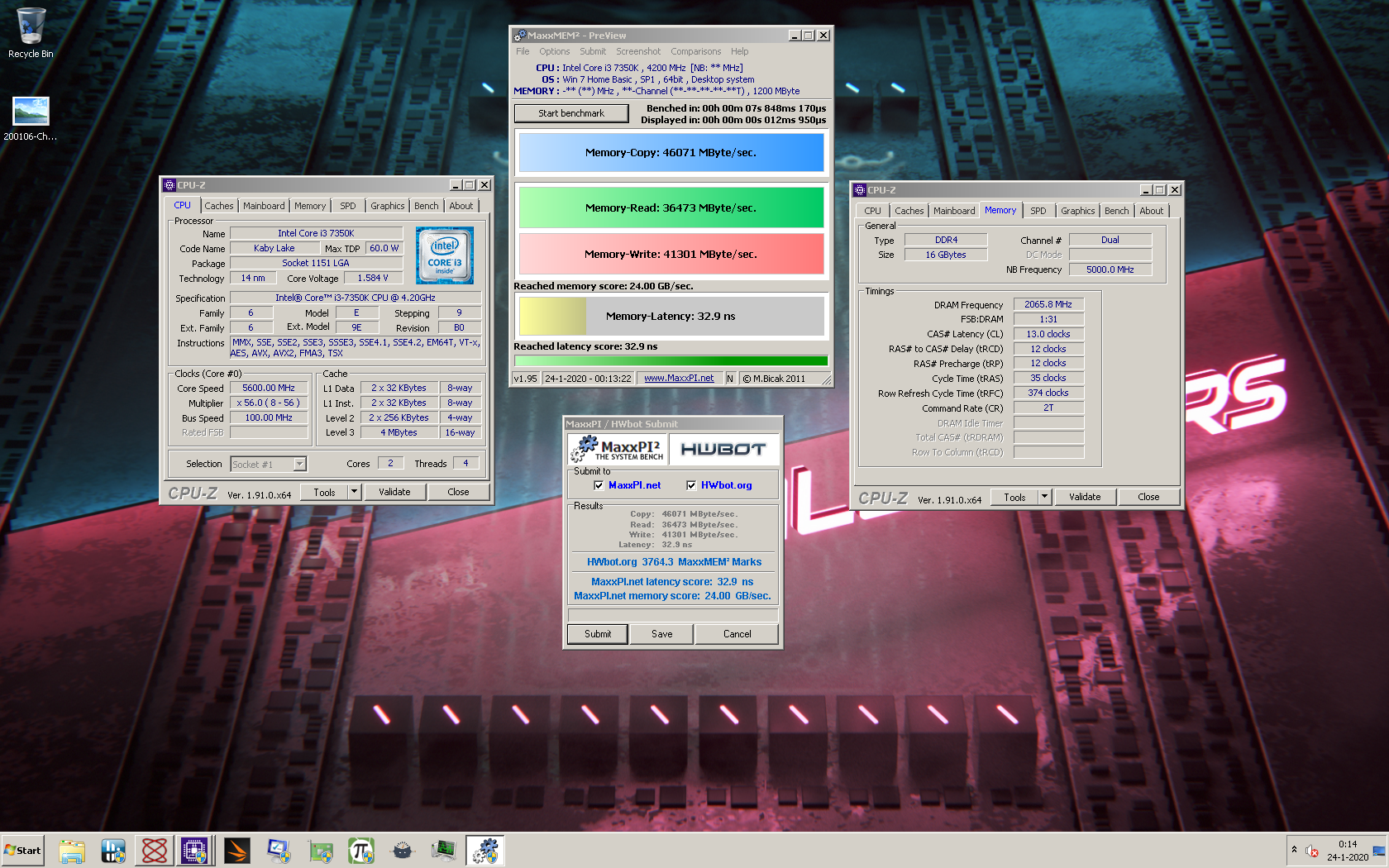This screenshot has width=1389, height=868.
Task: Switch to Caches tab in the left CPU-Z window
Action: pos(219,206)
